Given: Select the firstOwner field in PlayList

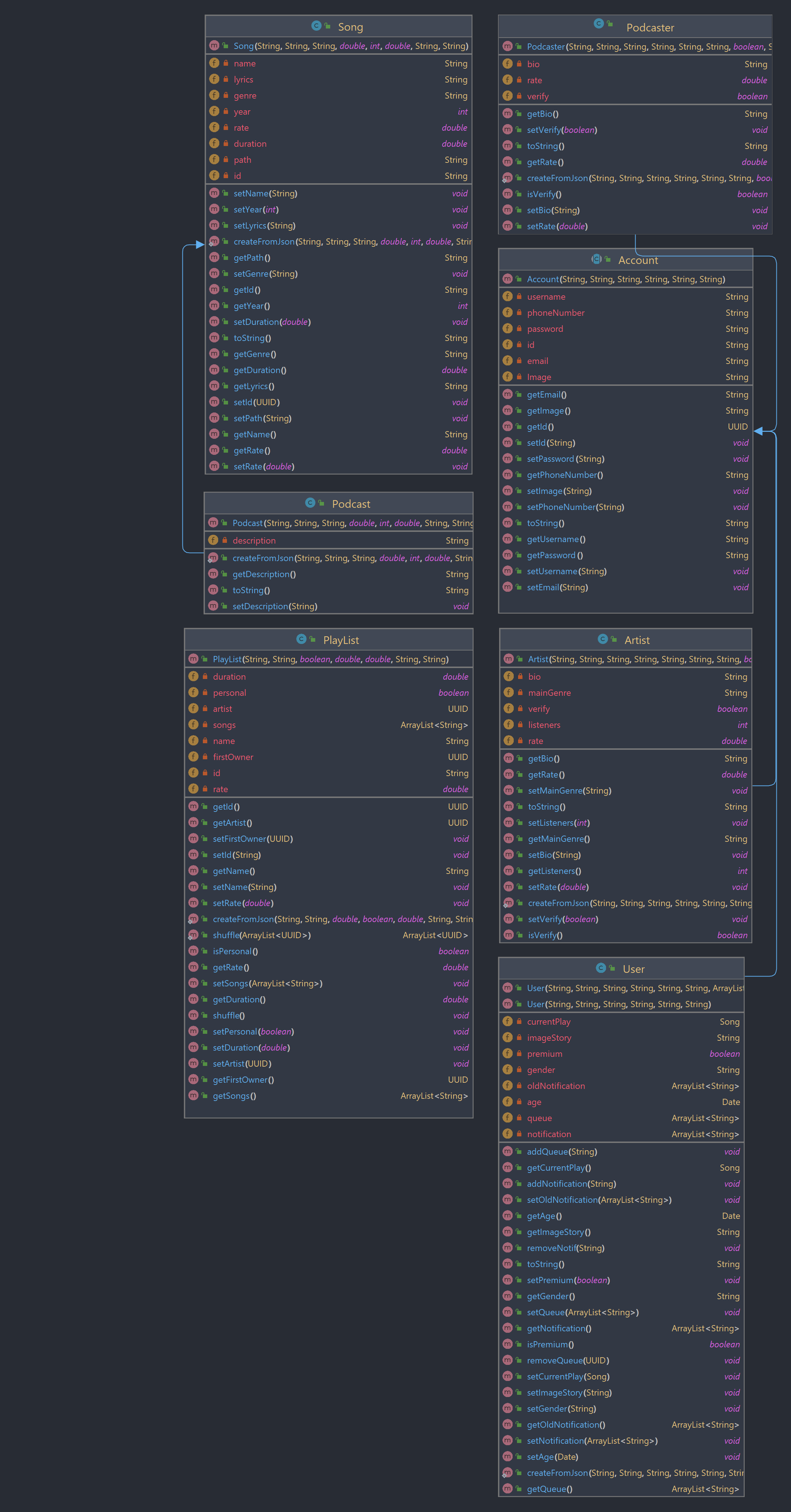Looking at the screenshot, I should tap(233, 757).
